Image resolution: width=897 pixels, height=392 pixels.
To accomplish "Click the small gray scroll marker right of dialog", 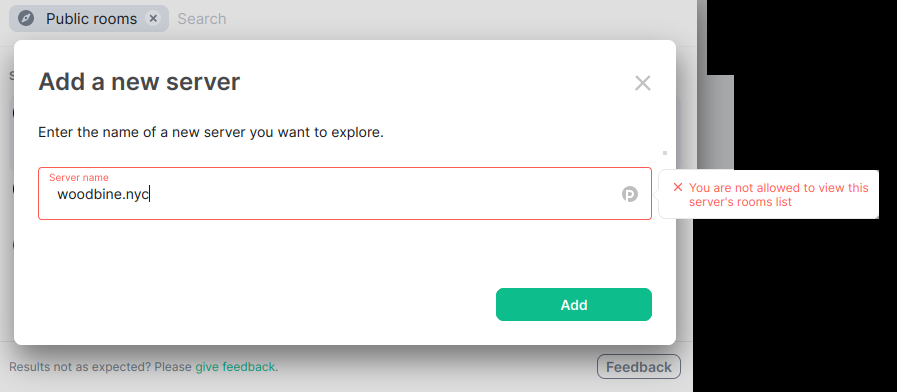I will pos(665,153).
